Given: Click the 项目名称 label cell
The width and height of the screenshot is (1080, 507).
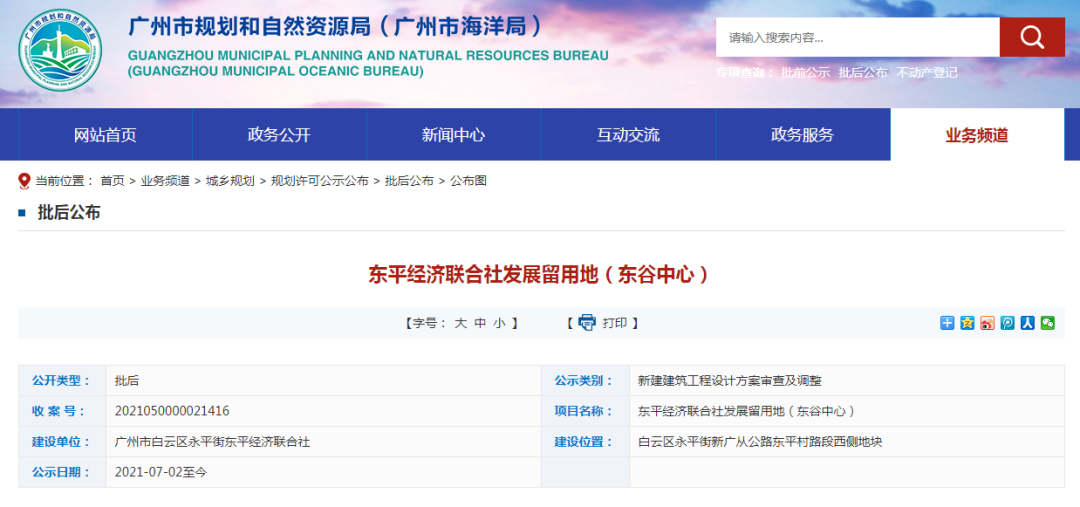Looking at the screenshot, I should pyautogui.click(x=585, y=411).
